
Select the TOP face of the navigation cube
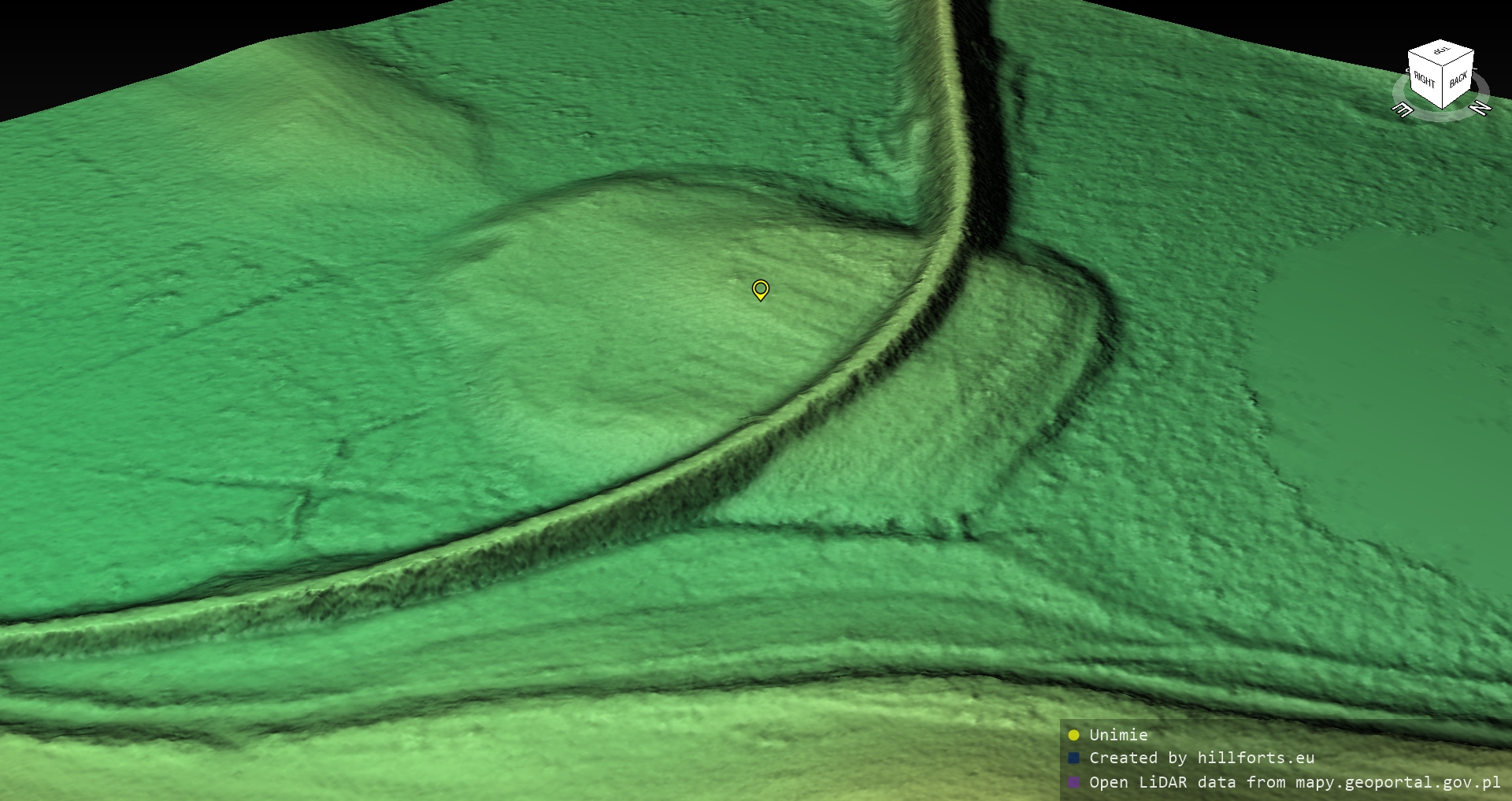click(1441, 51)
